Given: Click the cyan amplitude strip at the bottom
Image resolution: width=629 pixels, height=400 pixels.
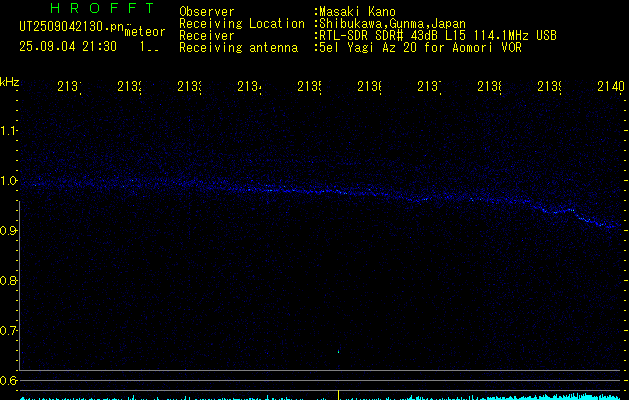Looking at the screenshot, I should 321,397.
